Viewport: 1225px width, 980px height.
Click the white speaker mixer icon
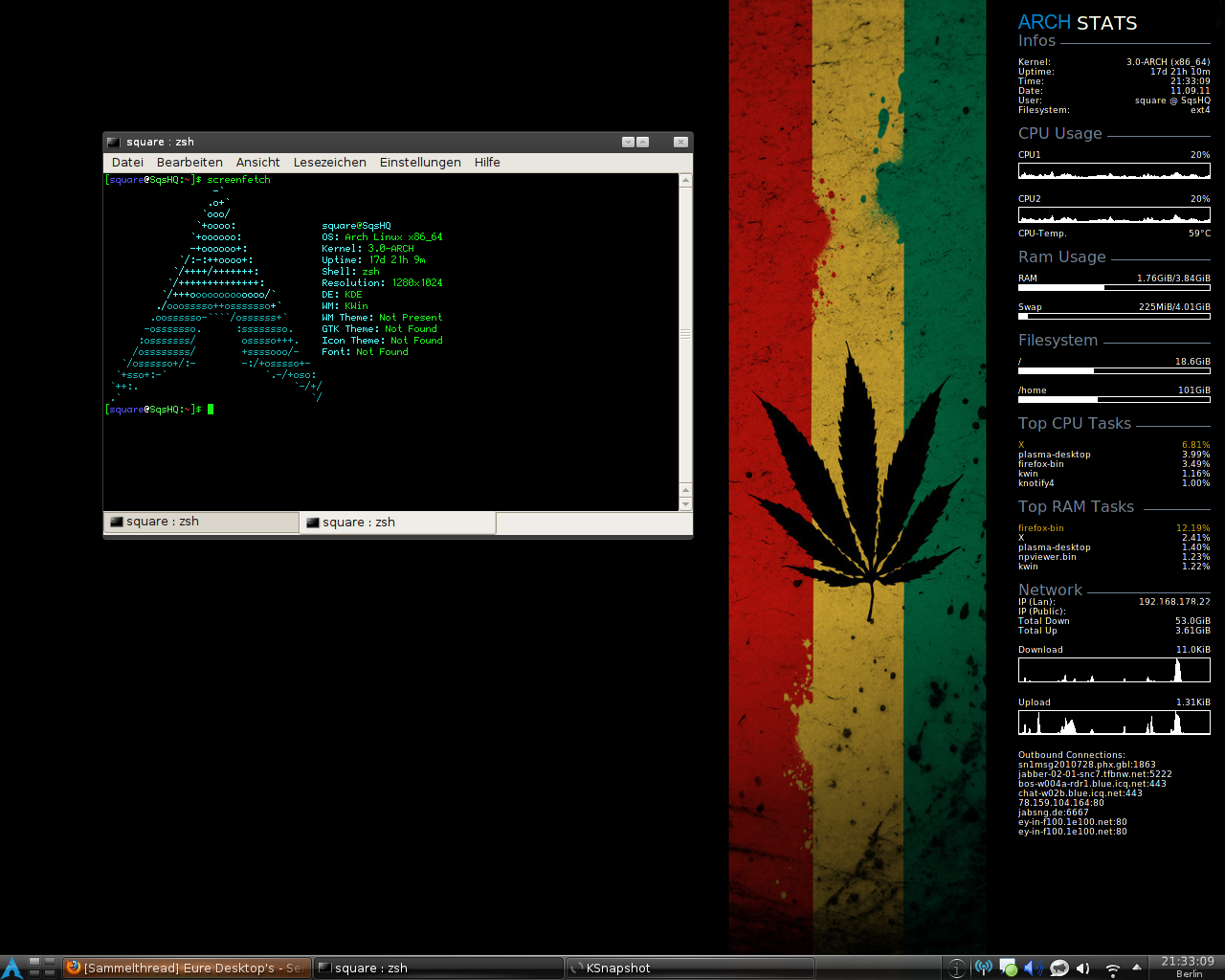coord(1083,969)
